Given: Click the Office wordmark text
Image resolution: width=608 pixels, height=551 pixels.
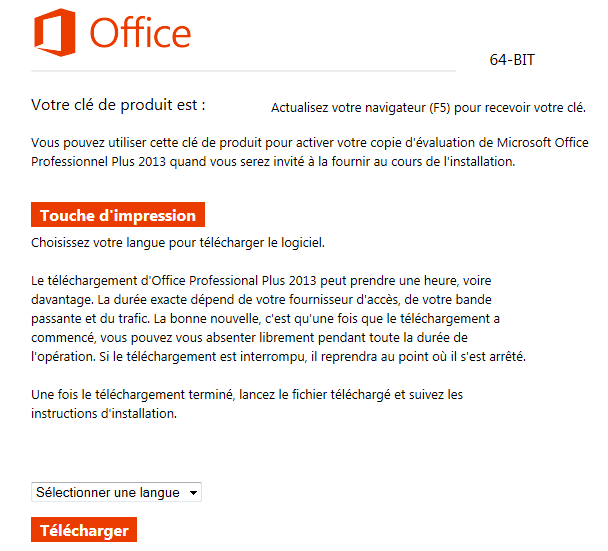Looking at the screenshot, I should [140, 34].
